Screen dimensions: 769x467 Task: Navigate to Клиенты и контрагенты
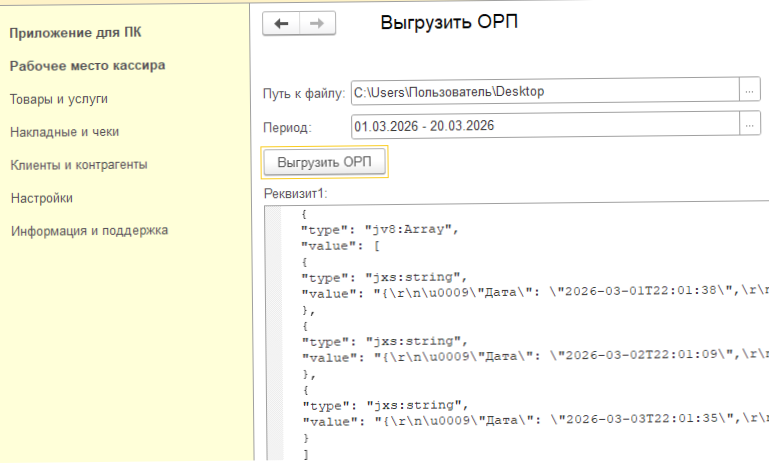(78, 164)
